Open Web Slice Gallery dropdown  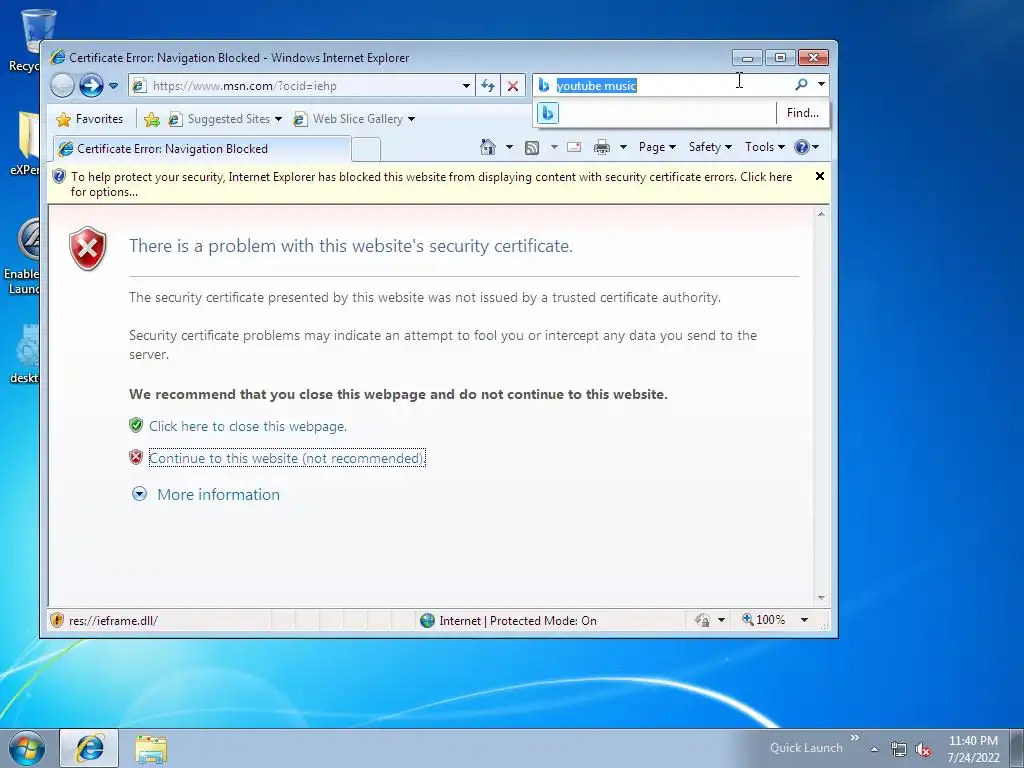coord(355,119)
